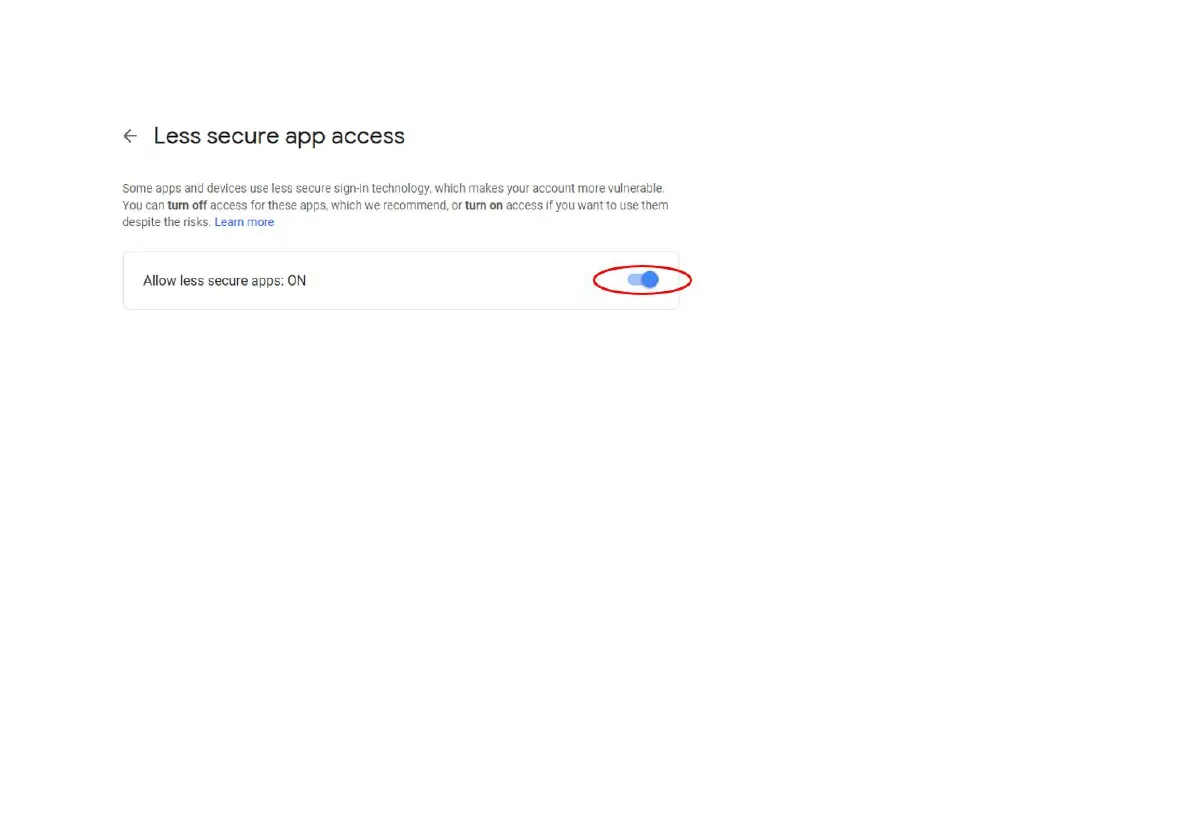Go back using the left arrow icon
Viewport: 1191px width, 839px height.
(x=130, y=136)
